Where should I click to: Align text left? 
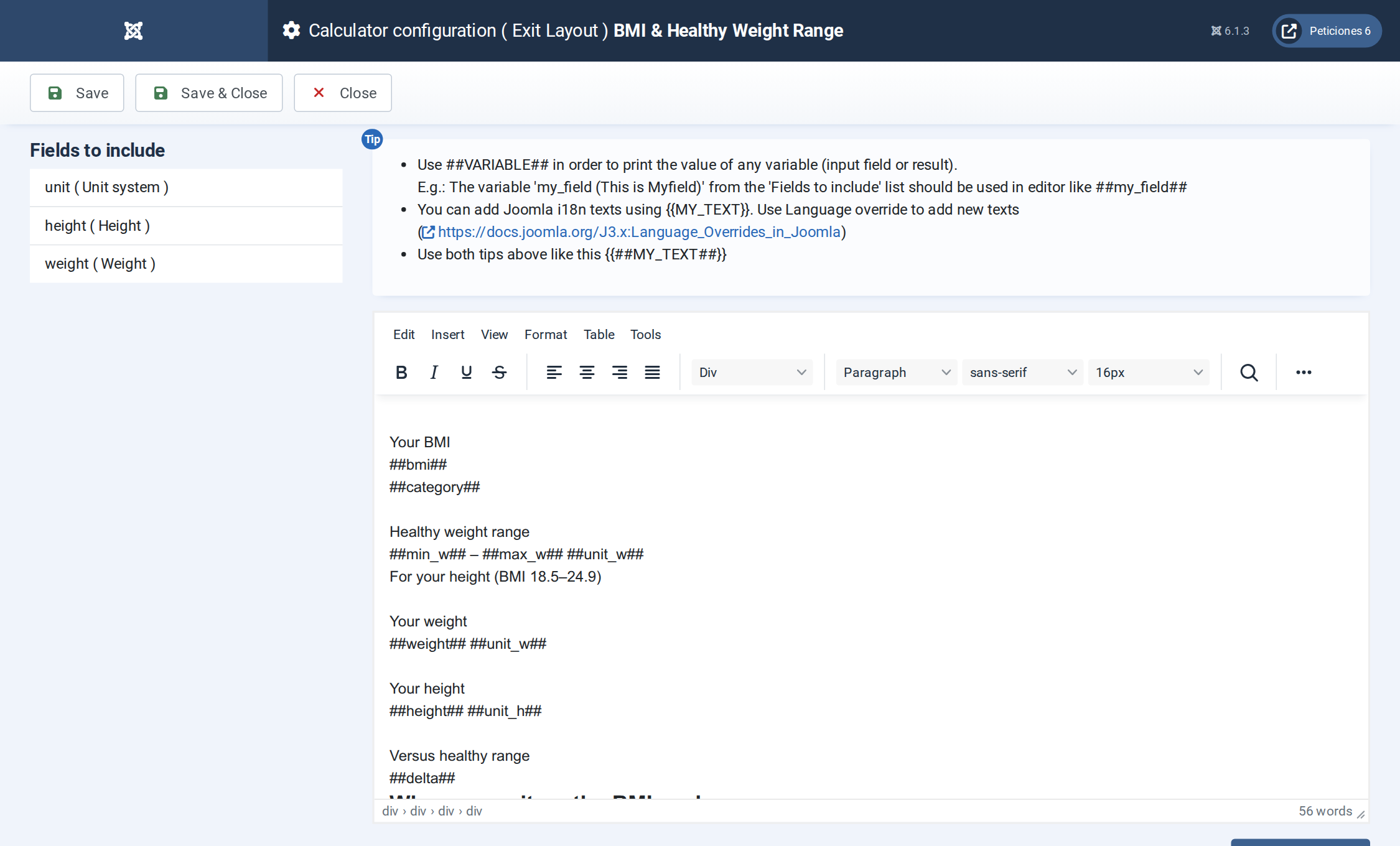554,372
